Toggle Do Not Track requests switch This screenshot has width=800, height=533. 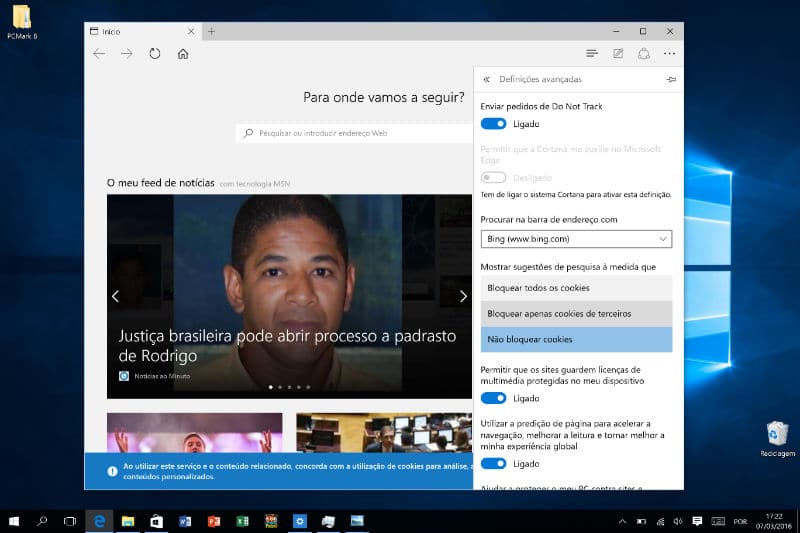coord(493,124)
